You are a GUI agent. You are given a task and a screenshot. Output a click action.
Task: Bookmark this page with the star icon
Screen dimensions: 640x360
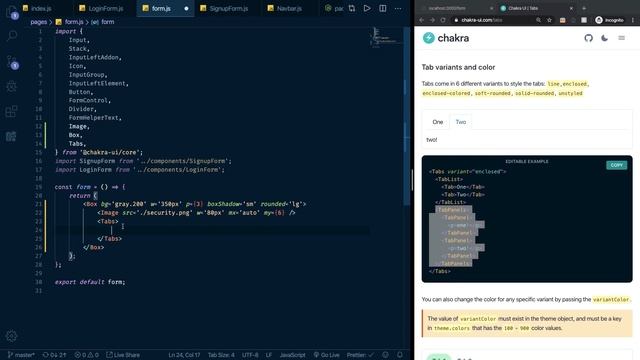pos(549,20)
